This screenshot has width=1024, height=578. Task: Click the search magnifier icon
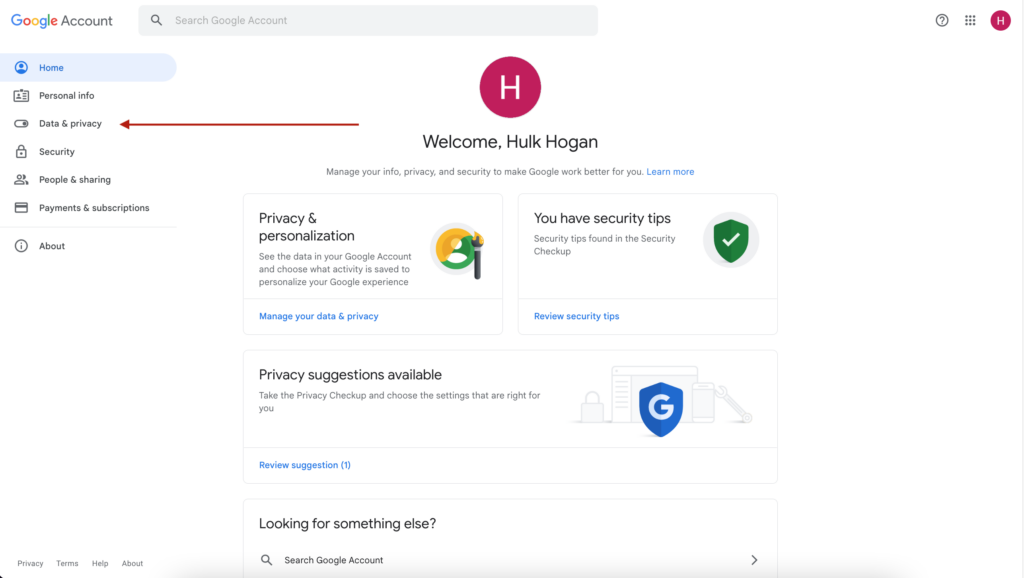coord(156,20)
